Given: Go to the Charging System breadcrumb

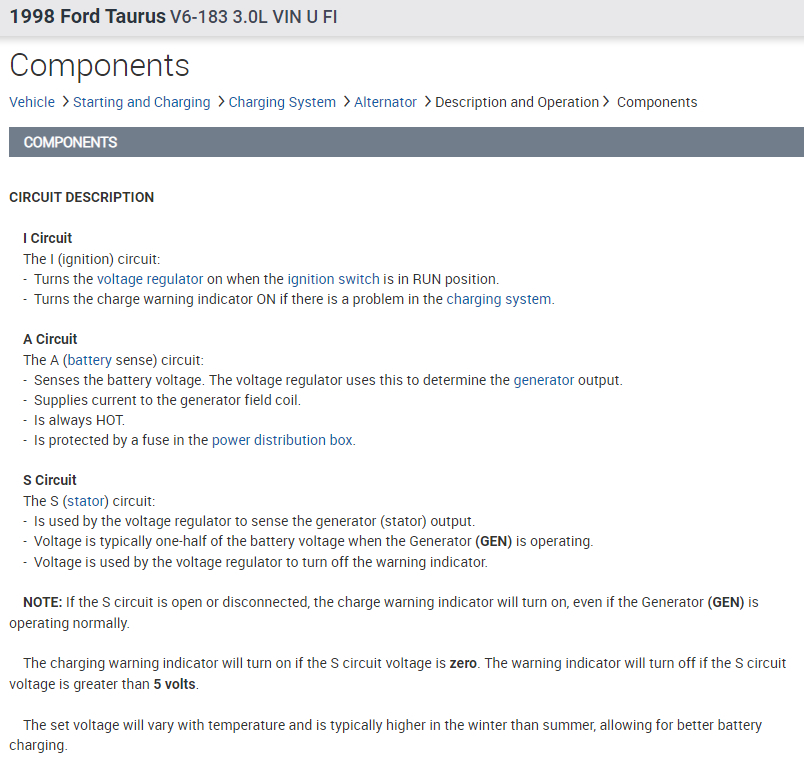Looking at the screenshot, I should (282, 102).
